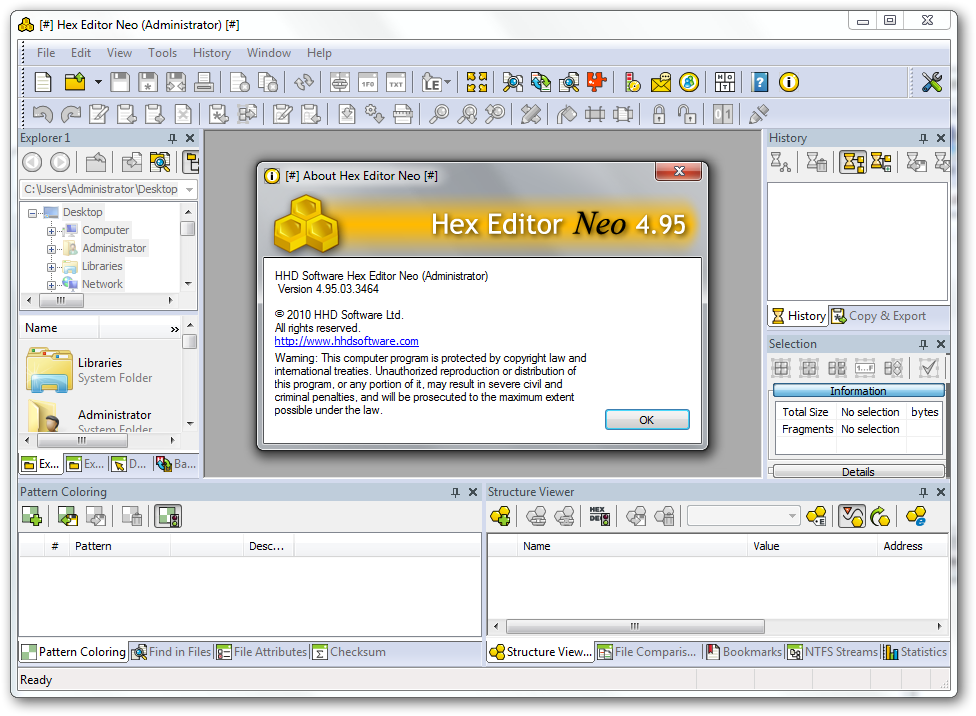Click the yellow About info icon in toolbar

tap(789, 82)
